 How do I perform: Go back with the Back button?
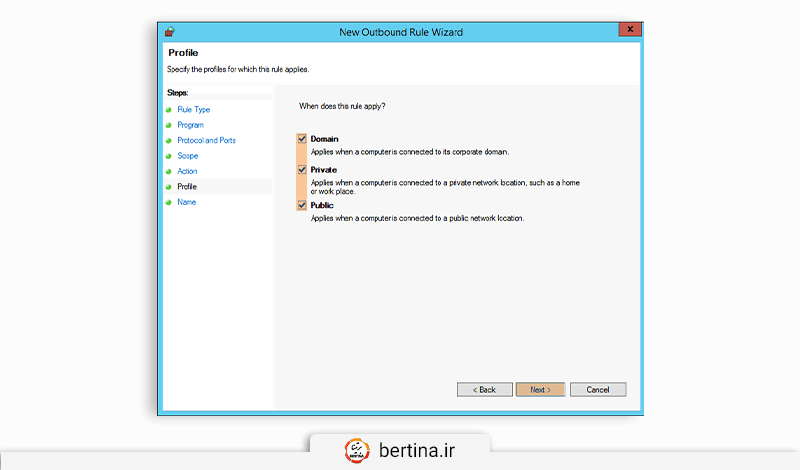click(484, 389)
